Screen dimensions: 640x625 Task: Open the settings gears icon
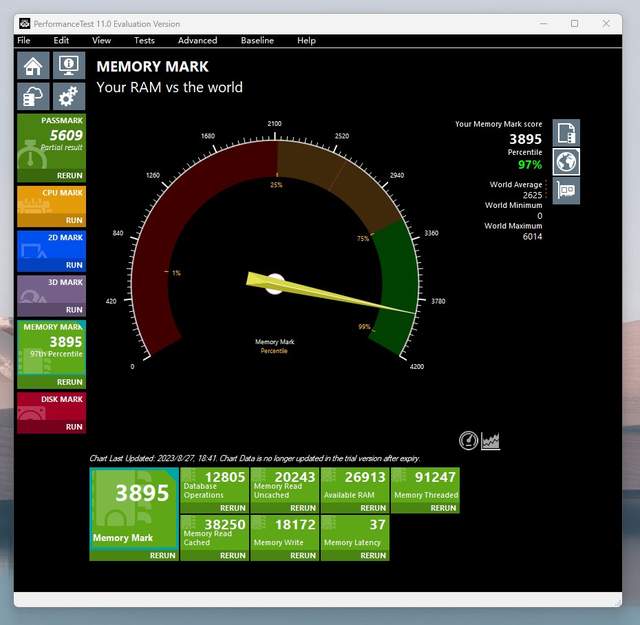[69, 97]
